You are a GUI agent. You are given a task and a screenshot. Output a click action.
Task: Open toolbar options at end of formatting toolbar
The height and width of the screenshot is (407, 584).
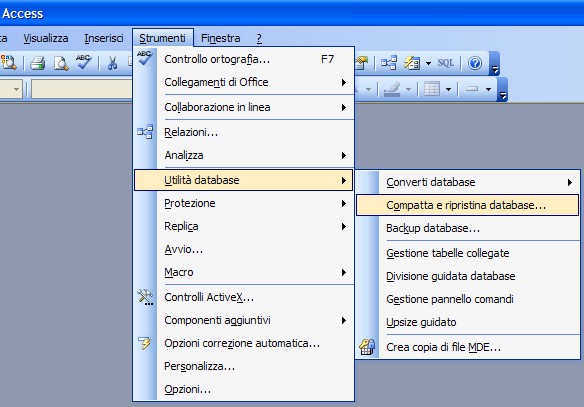503,89
